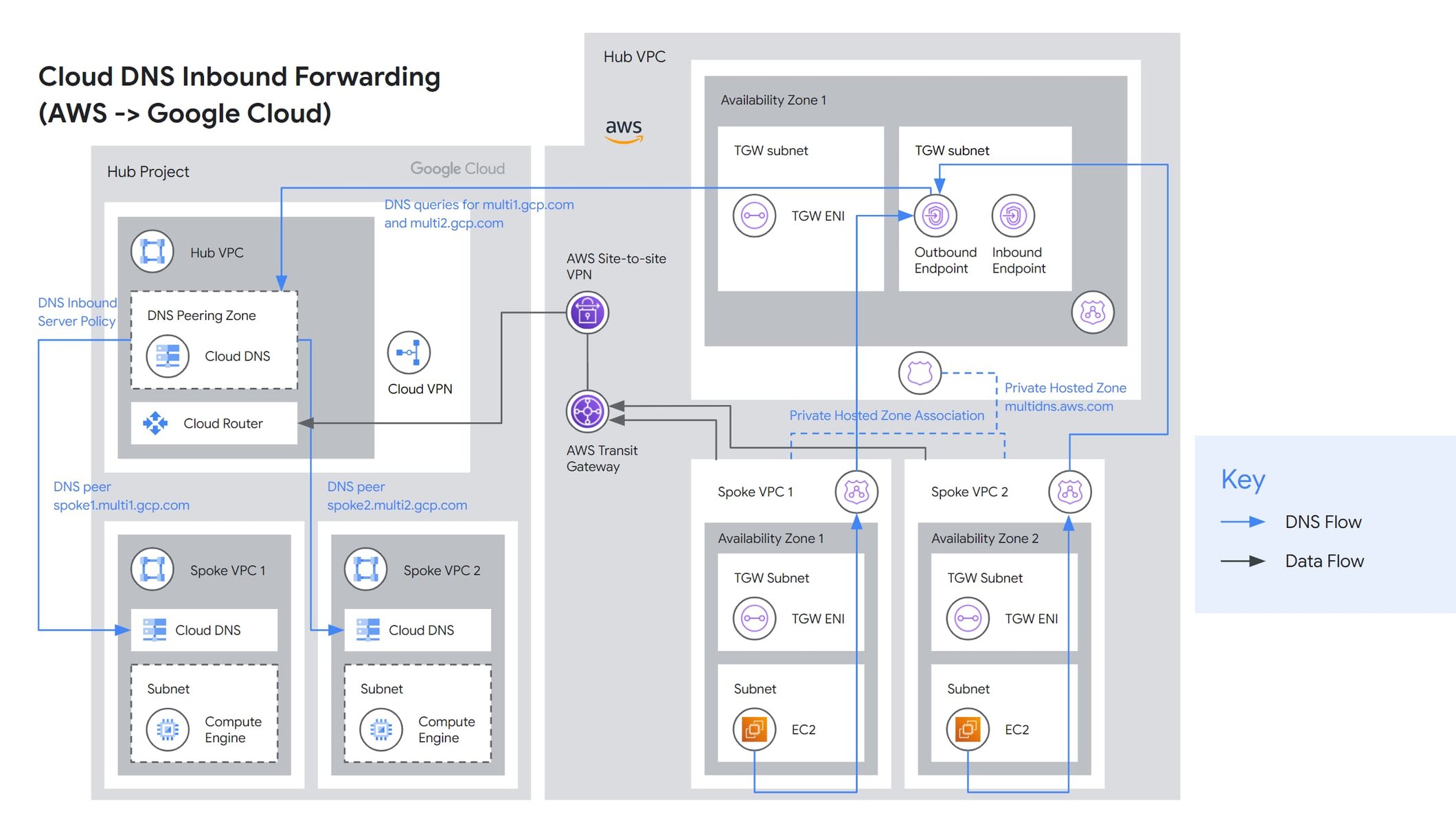Click the Google Cloud logo text
Screen dimensions: 1456x813
[x=457, y=168]
